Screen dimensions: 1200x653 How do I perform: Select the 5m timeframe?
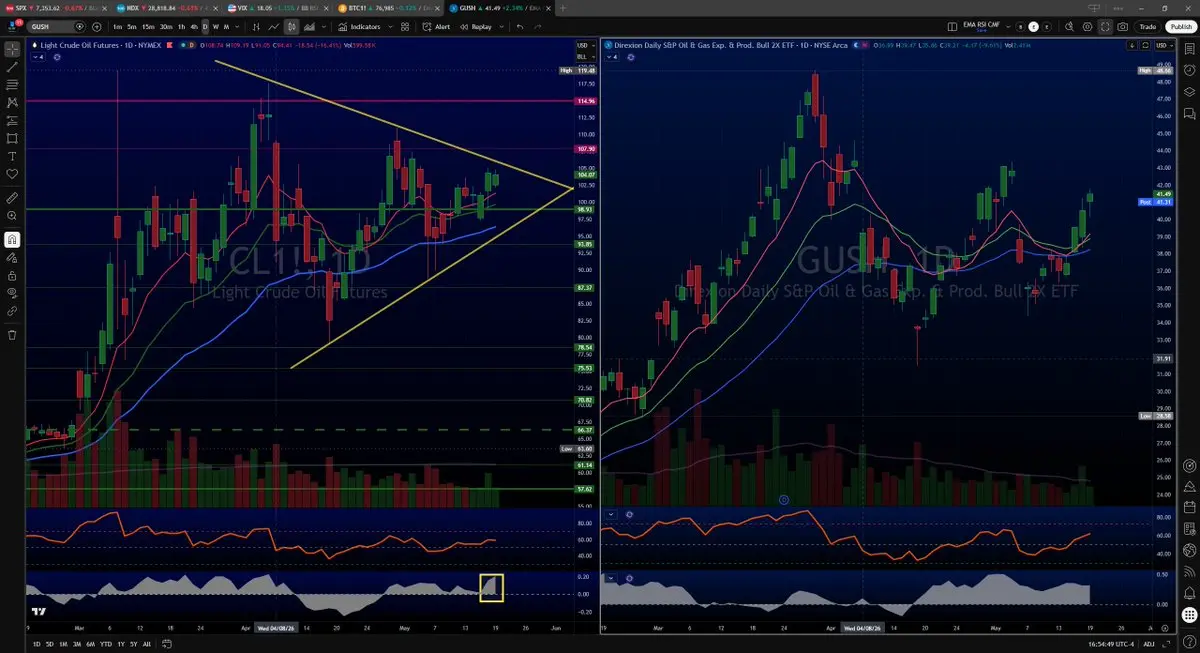click(x=133, y=27)
